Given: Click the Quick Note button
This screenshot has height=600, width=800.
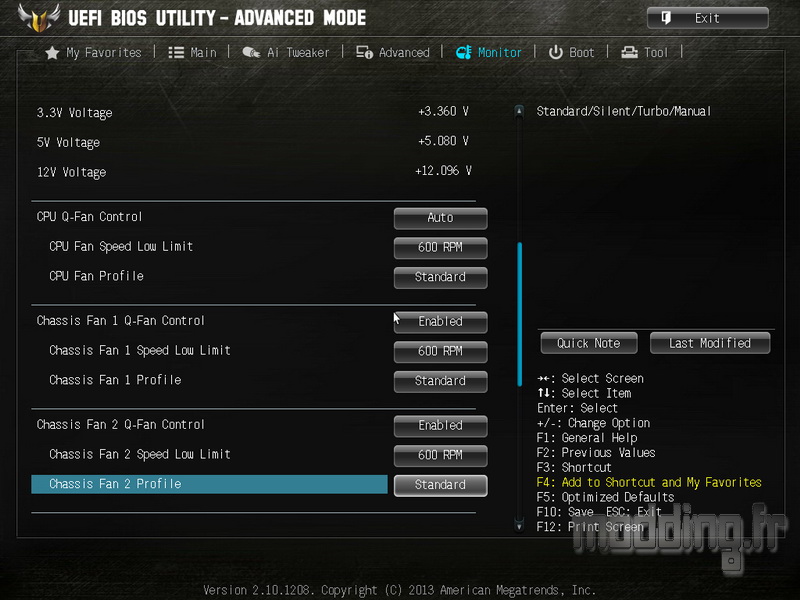Looking at the screenshot, I should point(589,343).
